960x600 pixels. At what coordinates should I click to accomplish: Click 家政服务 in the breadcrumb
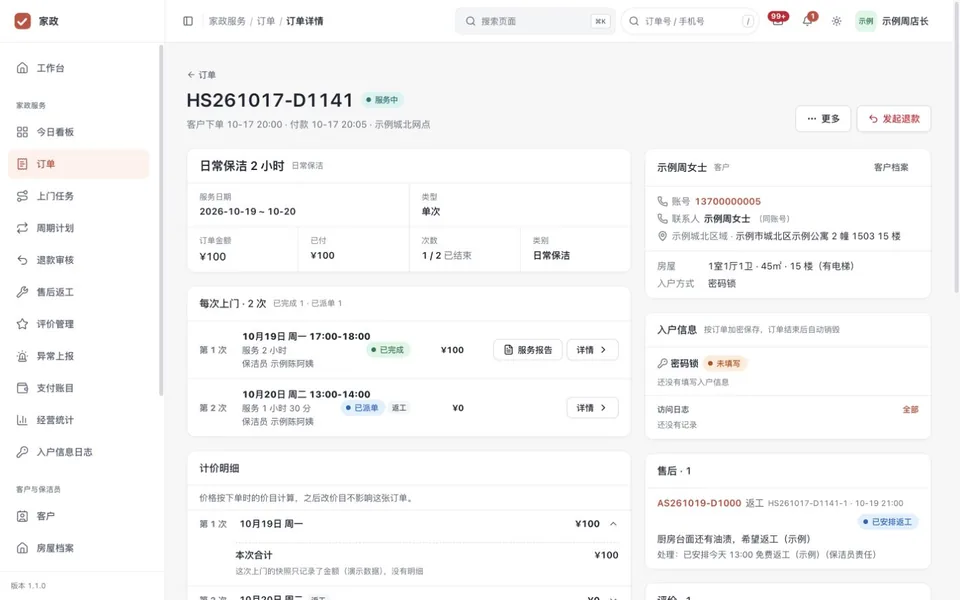[227, 21]
